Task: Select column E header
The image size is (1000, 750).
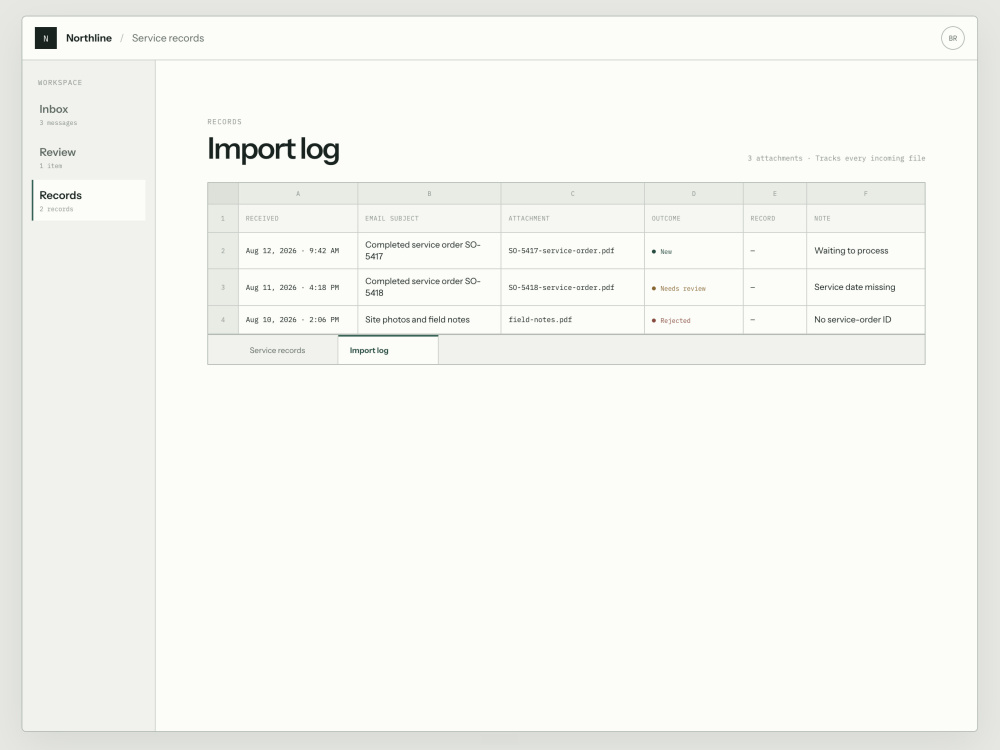Action: click(x=775, y=194)
